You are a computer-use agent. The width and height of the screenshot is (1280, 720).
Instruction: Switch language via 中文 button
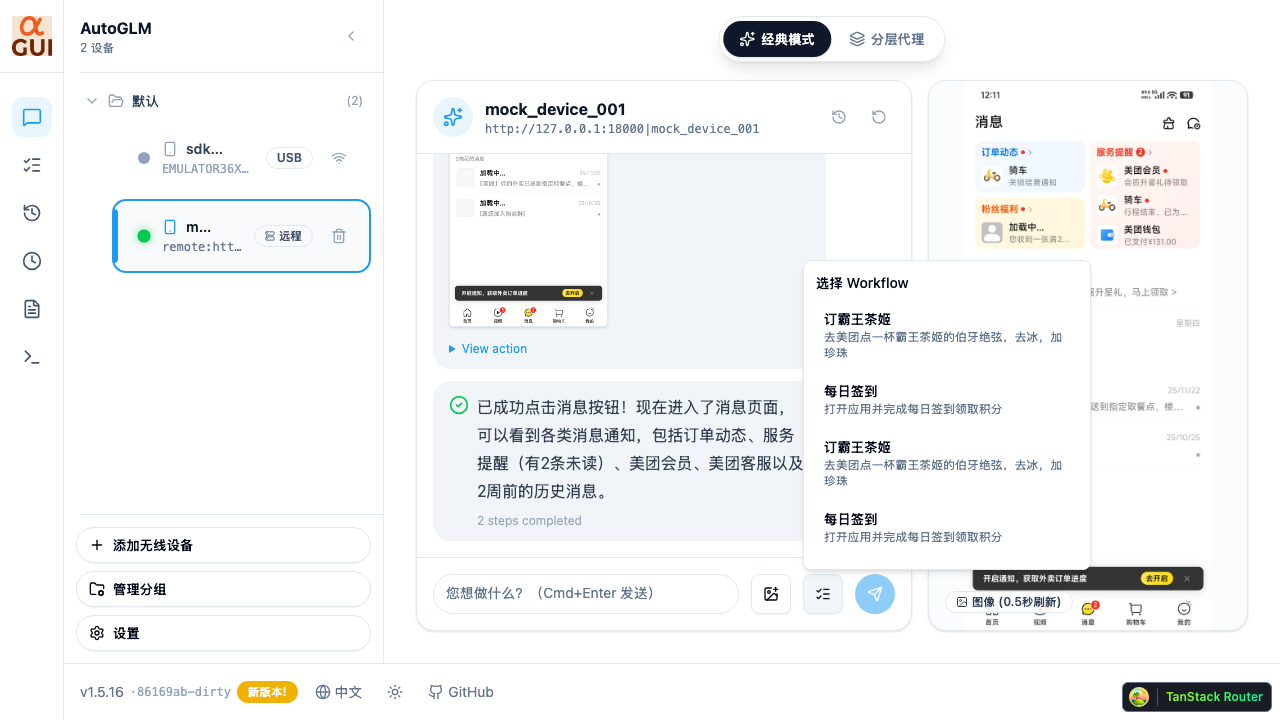339,692
